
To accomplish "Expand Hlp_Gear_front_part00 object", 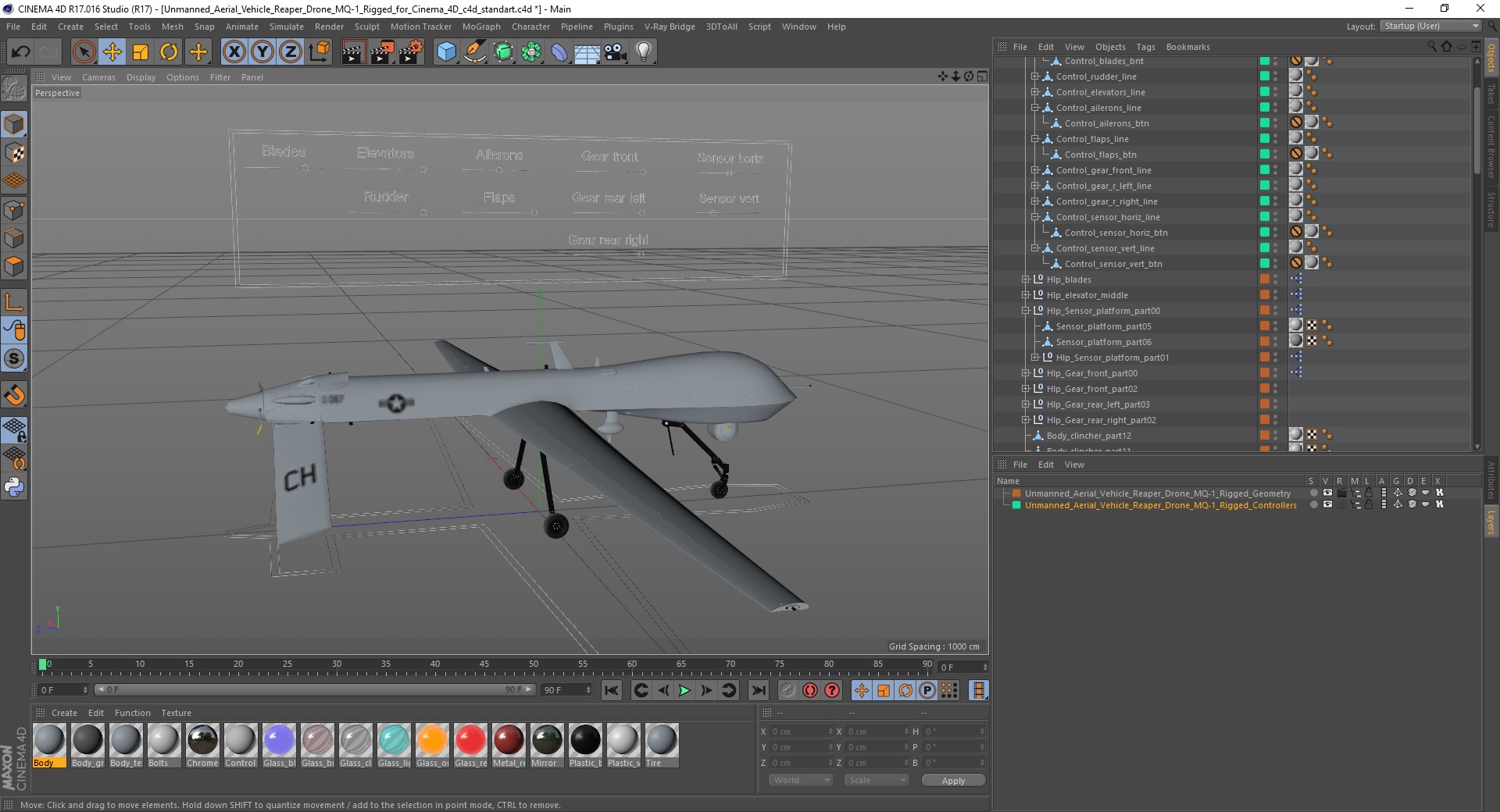I will click(x=1026, y=373).
